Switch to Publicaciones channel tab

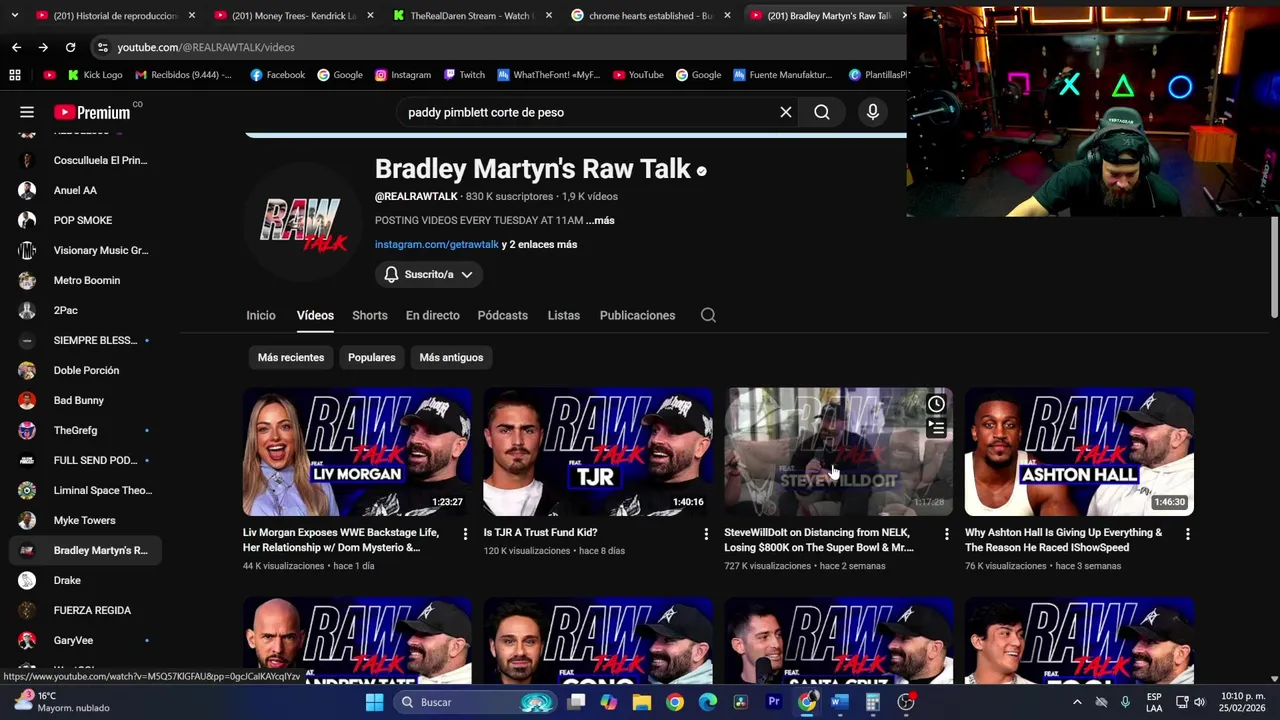click(x=637, y=315)
